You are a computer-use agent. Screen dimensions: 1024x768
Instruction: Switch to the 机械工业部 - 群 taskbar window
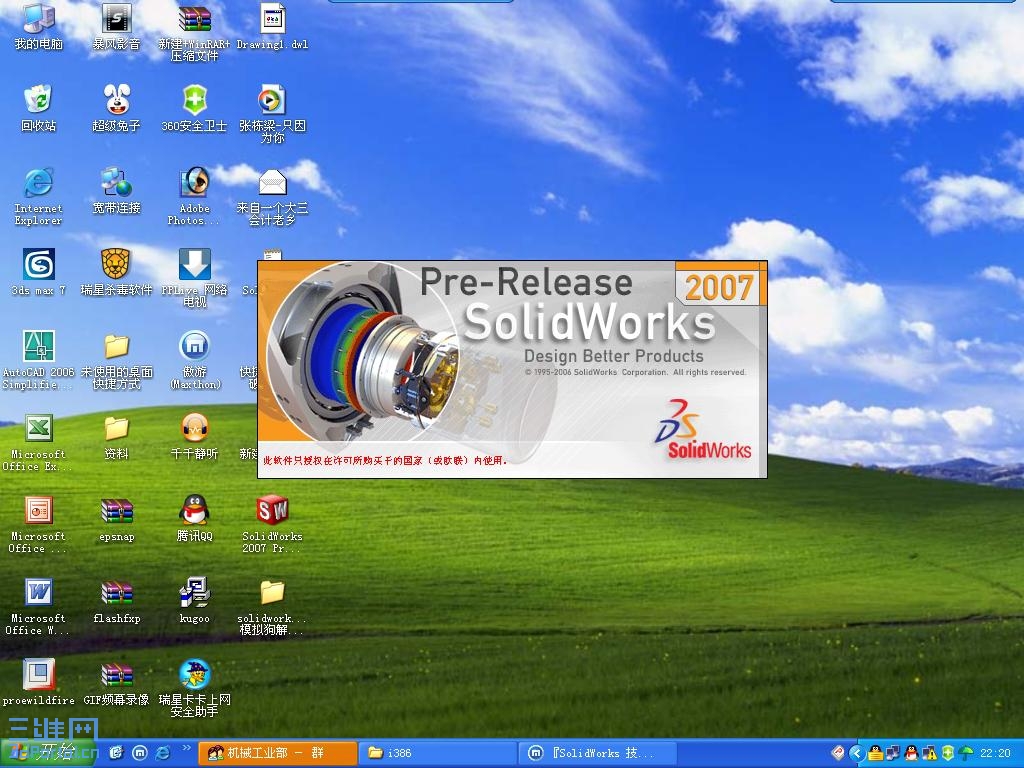(277, 753)
